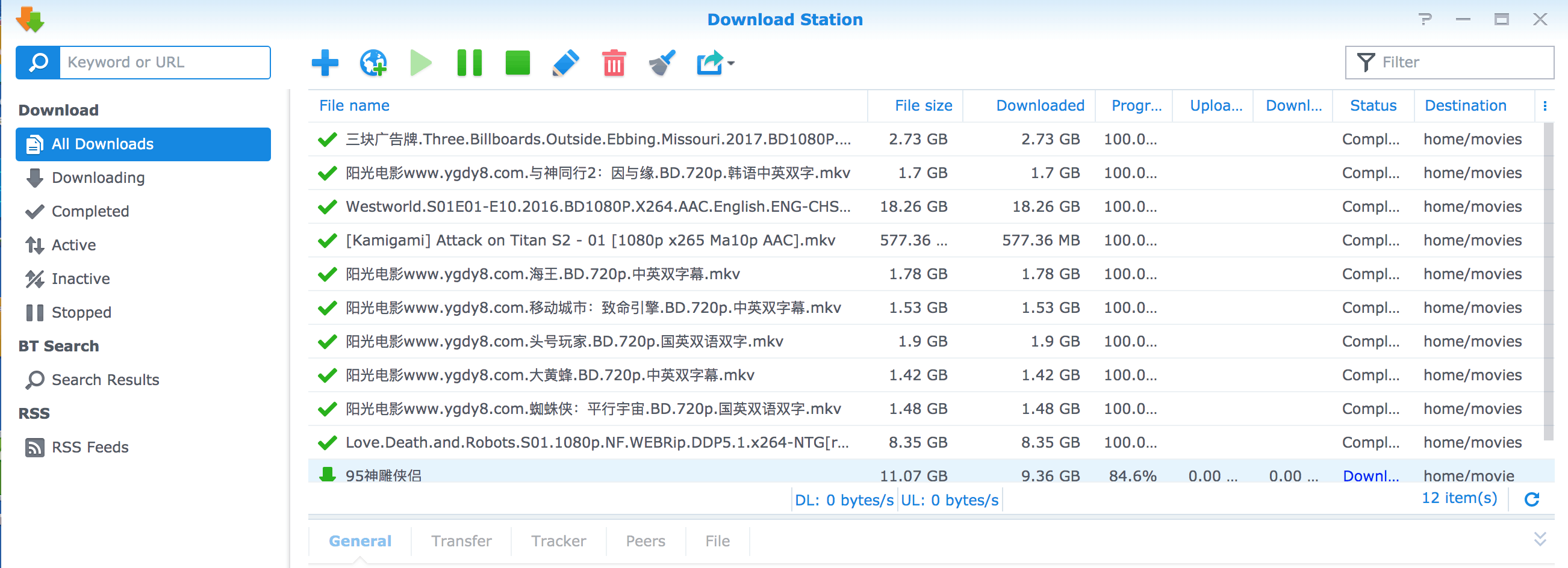Open the share Action dropdown in toolbar
The height and width of the screenshot is (568, 1568).
(x=715, y=63)
